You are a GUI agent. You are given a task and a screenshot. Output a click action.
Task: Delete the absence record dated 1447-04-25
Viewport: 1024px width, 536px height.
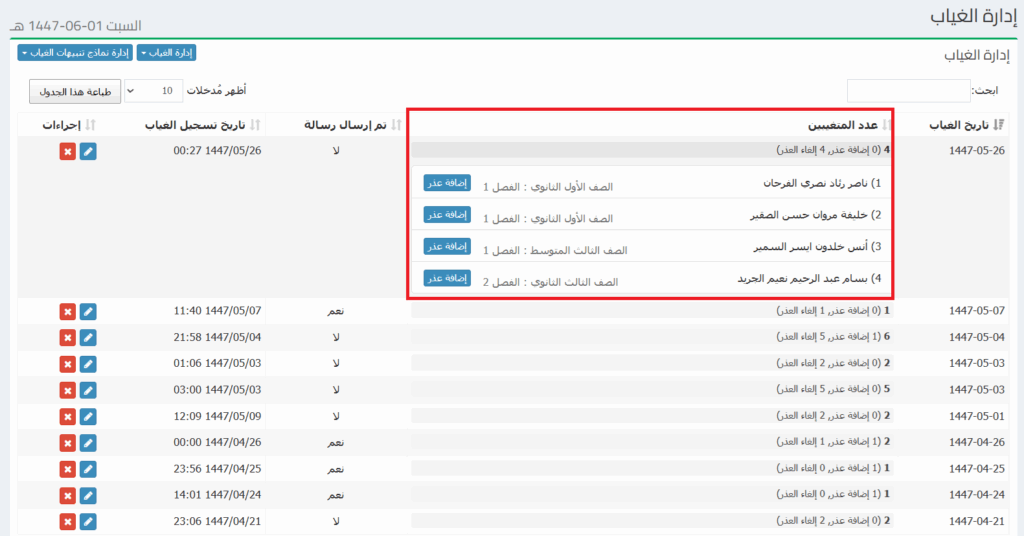[67, 468]
